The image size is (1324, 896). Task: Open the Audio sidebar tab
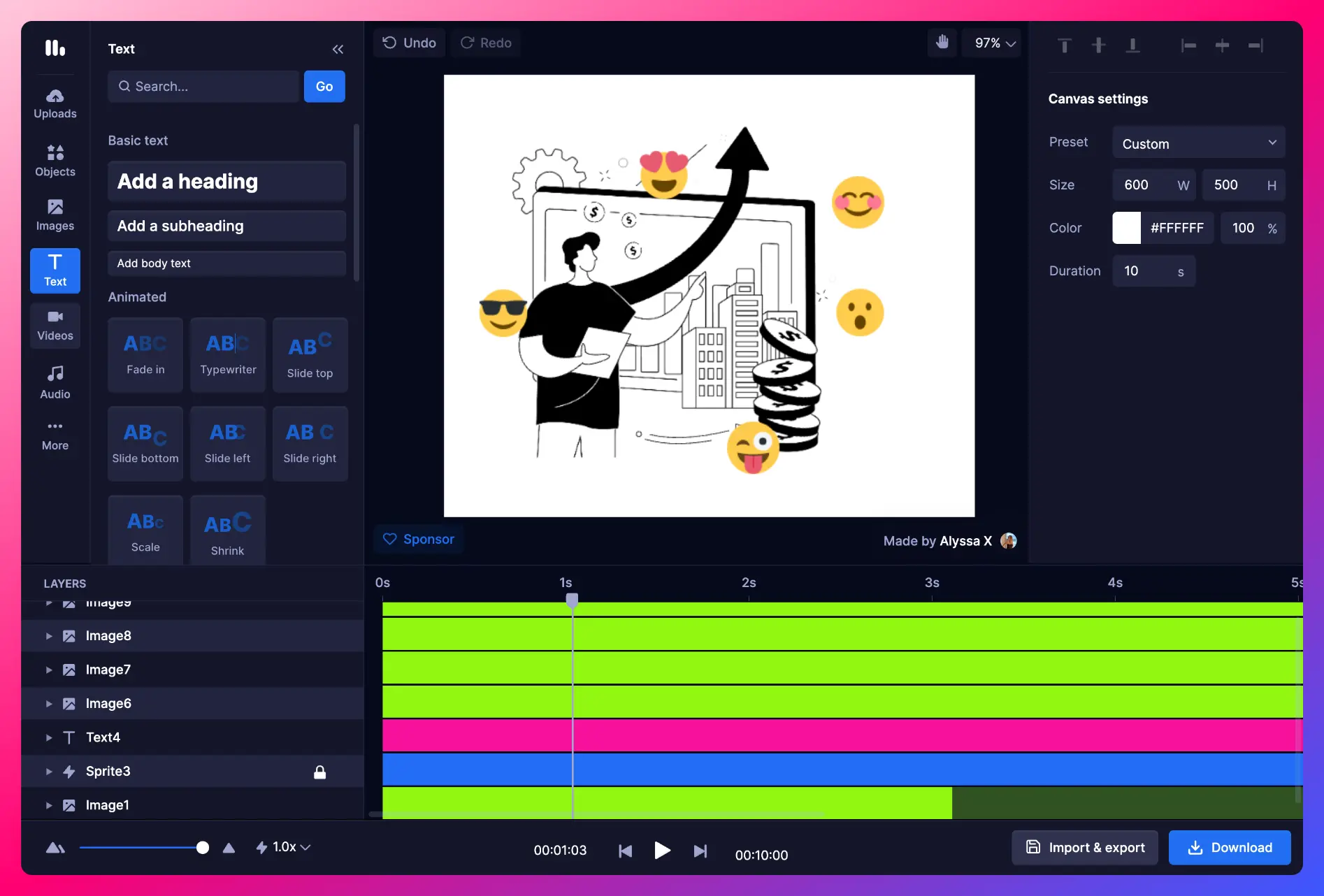point(55,382)
